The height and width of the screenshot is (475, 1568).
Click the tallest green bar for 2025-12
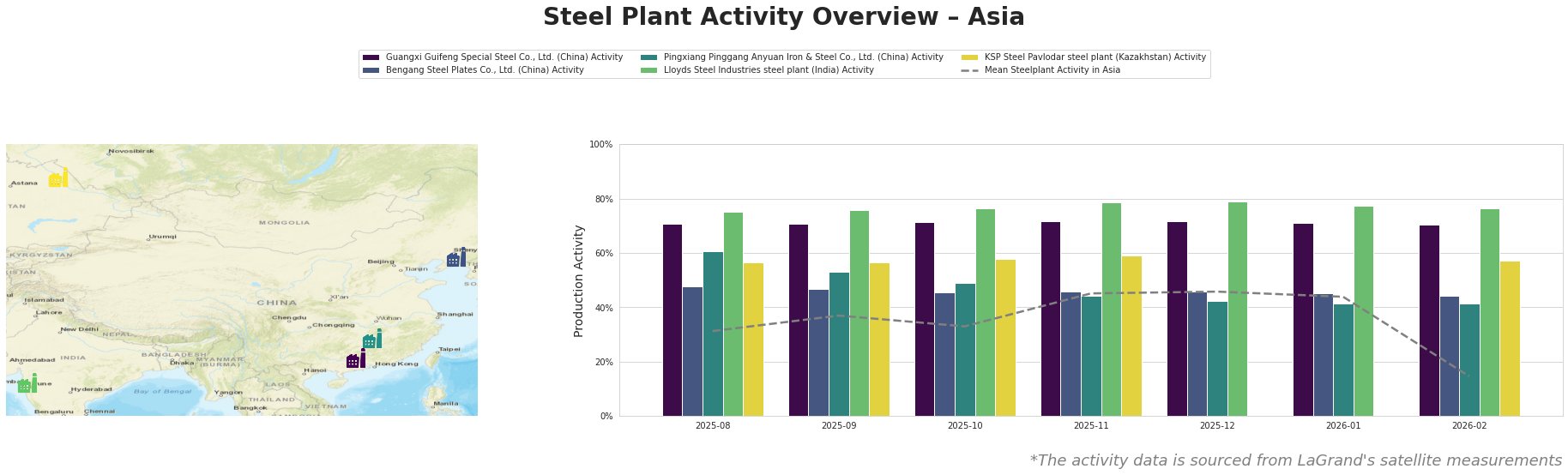point(1238,309)
